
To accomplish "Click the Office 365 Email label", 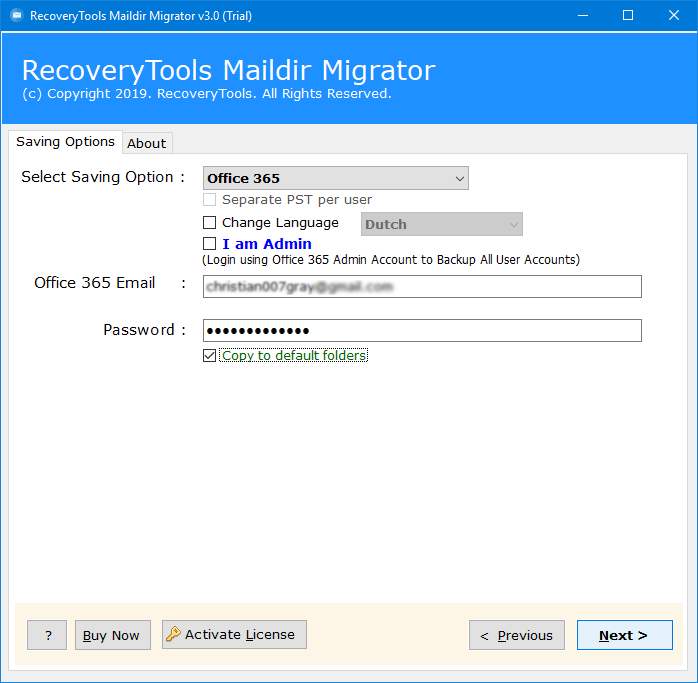I will tap(94, 283).
